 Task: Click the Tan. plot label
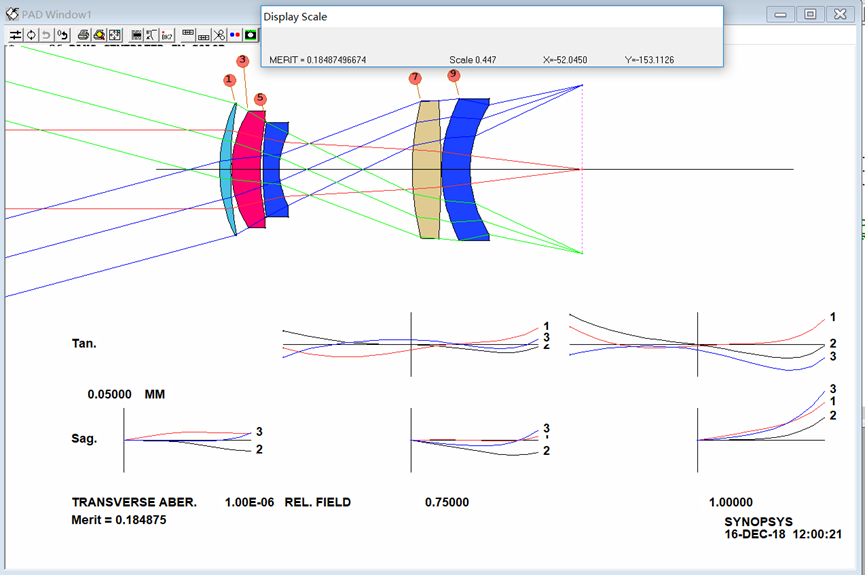(84, 344)
